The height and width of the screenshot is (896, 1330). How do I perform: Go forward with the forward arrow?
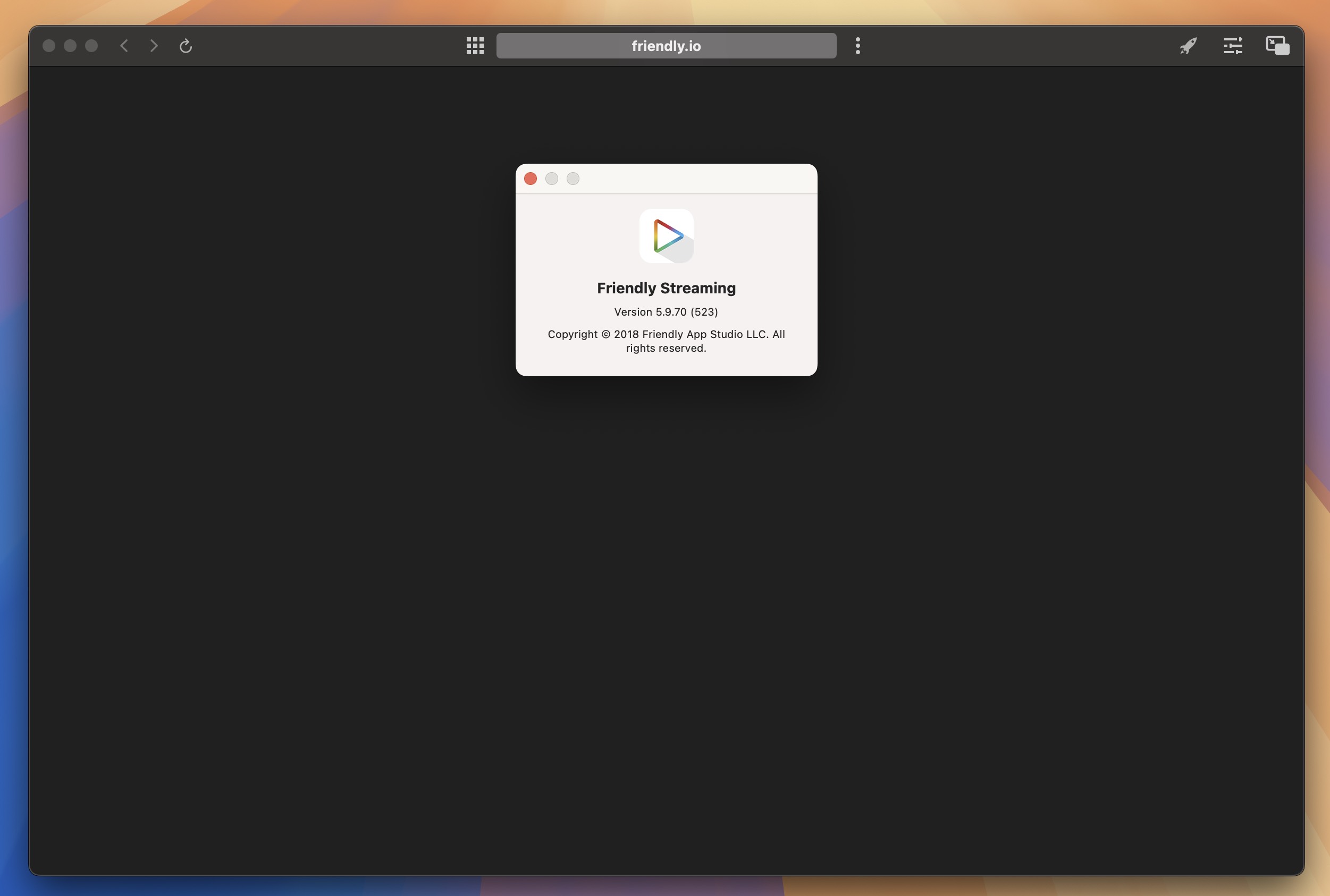(x=154, y=46)
